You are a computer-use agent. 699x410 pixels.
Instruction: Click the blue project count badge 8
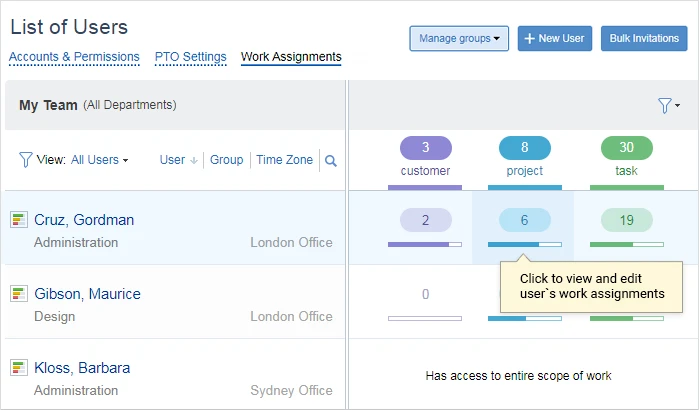pos(525,148)
